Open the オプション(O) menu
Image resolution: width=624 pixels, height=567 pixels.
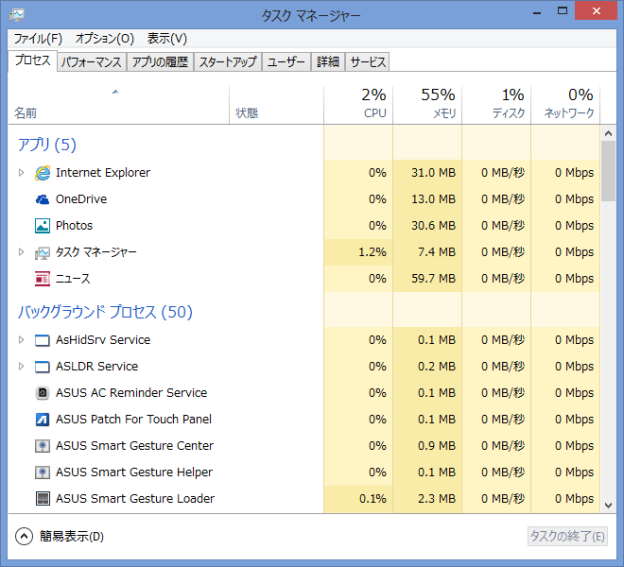click(105, 39)
